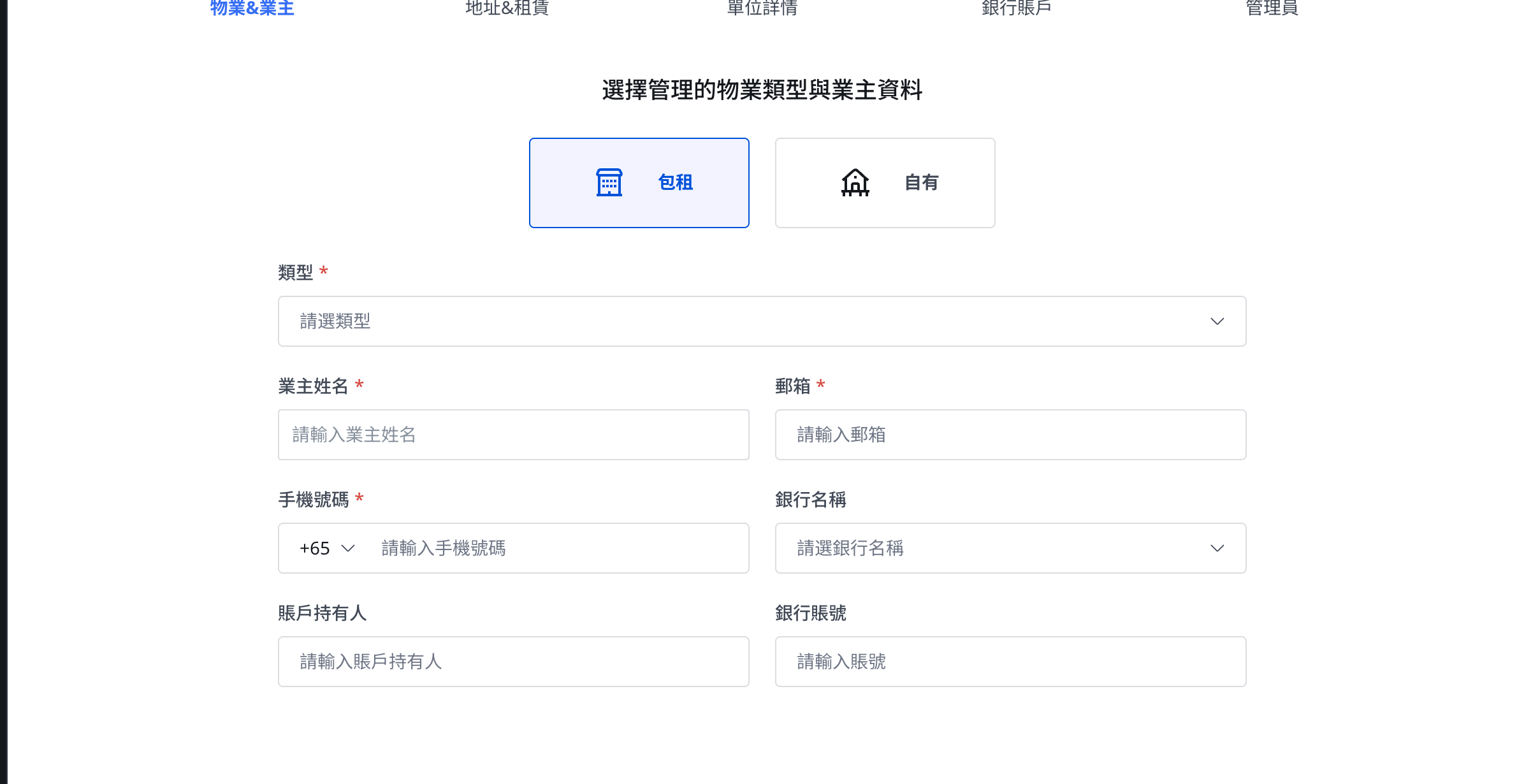Screen dimensions: 1517x784
Task: Select the 包租 property option card
Action: 639,183
